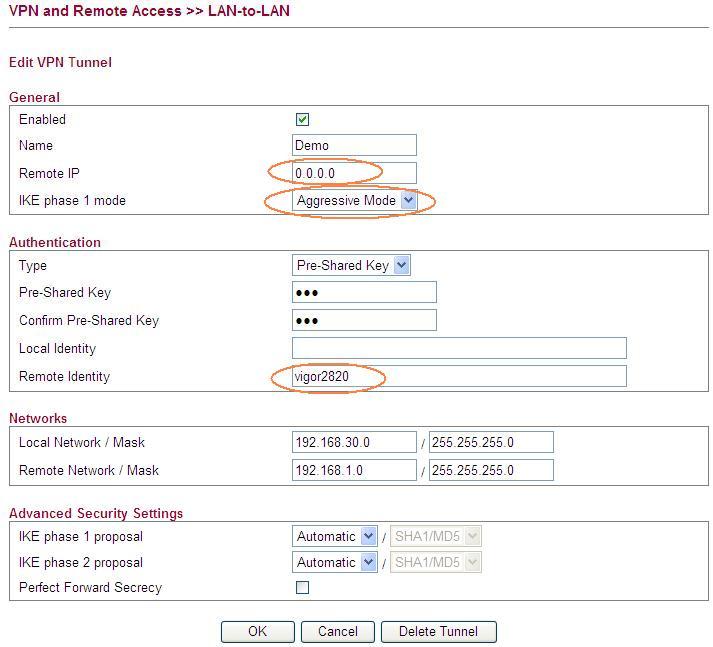This screenshot has width=713, height=647.
Task: Click disabled SHA1/MD5 dropdown for phase 1
Action: pyautogui.click(x=436, y=537)
